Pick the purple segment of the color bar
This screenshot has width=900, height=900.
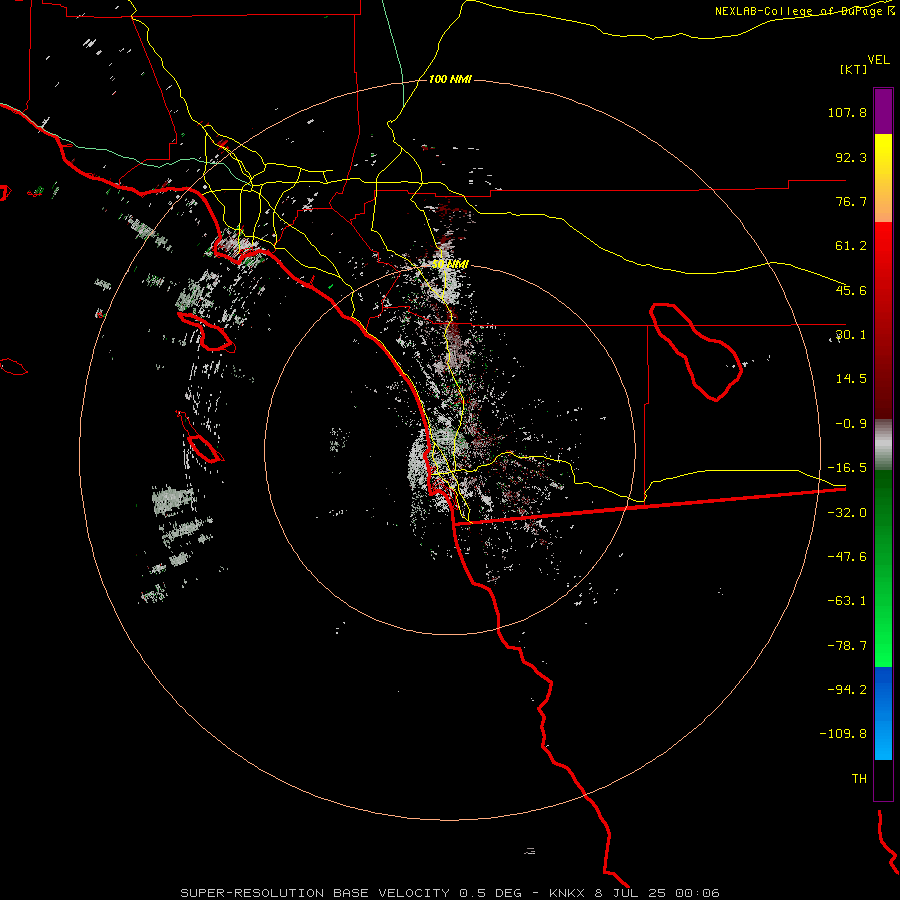tap(883, 111)
